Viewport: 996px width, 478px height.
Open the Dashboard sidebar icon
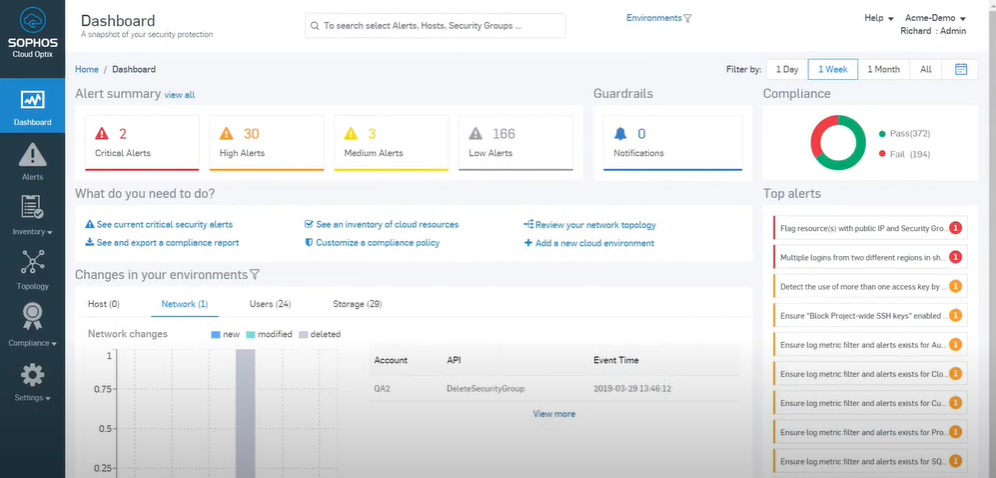pos(32,100)
